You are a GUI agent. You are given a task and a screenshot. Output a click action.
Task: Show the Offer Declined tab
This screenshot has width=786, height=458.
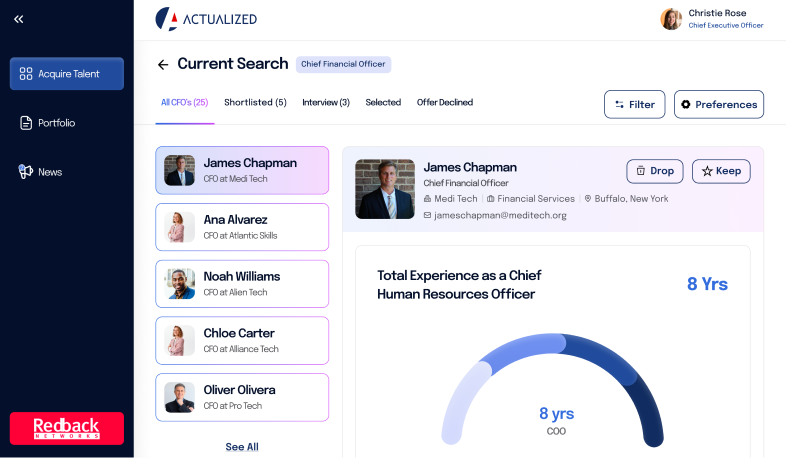[x=445, y=102]
